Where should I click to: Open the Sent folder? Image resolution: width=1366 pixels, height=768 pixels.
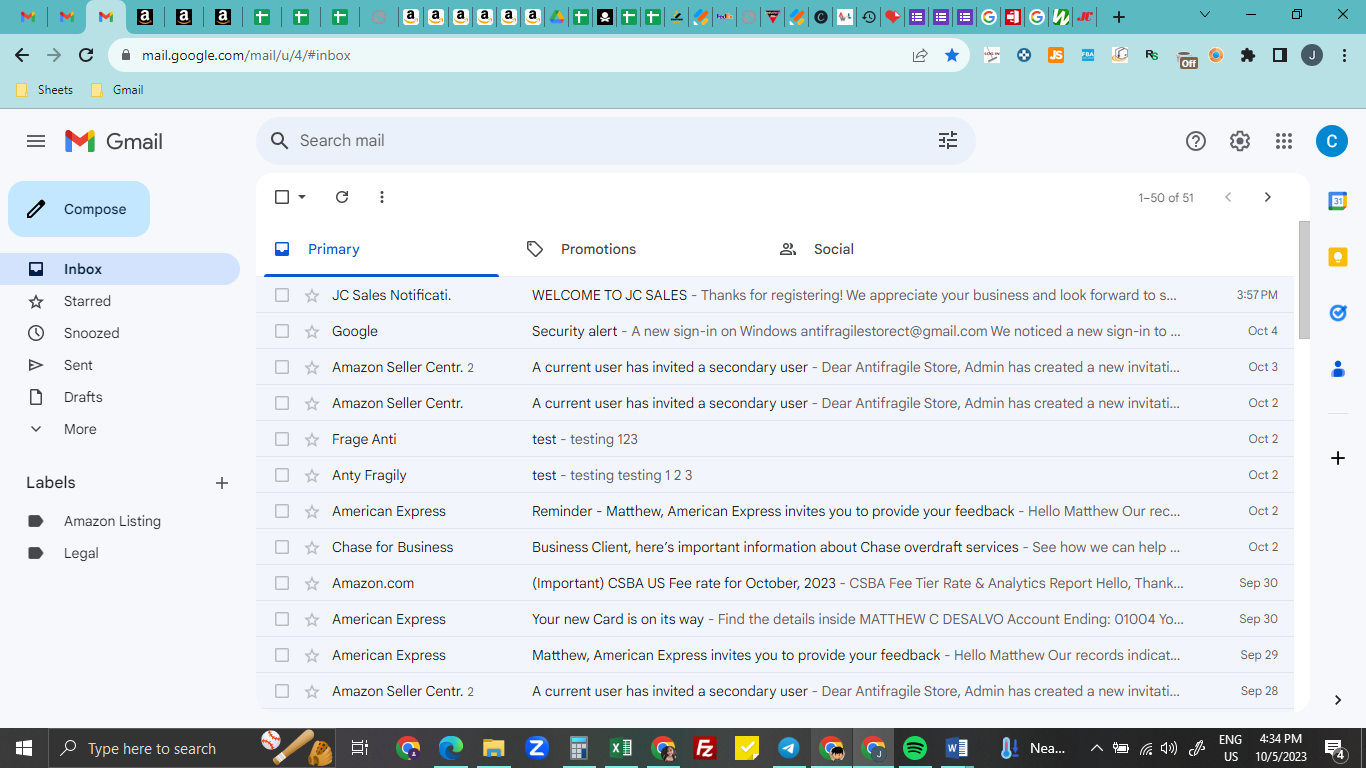[x=120, y=365]
